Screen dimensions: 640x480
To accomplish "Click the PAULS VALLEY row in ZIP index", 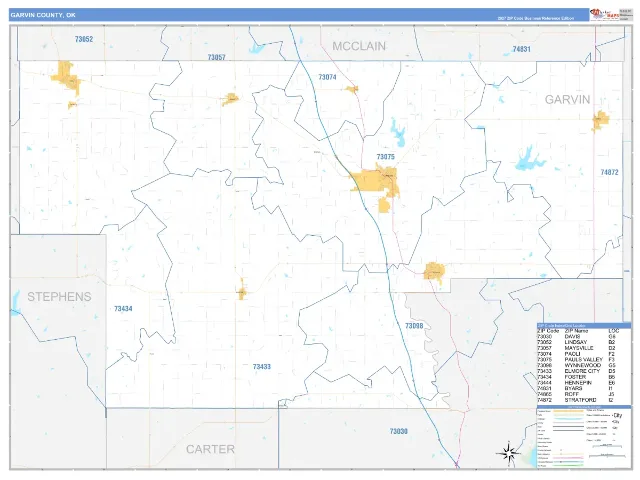I will click(x=578, y=360).
